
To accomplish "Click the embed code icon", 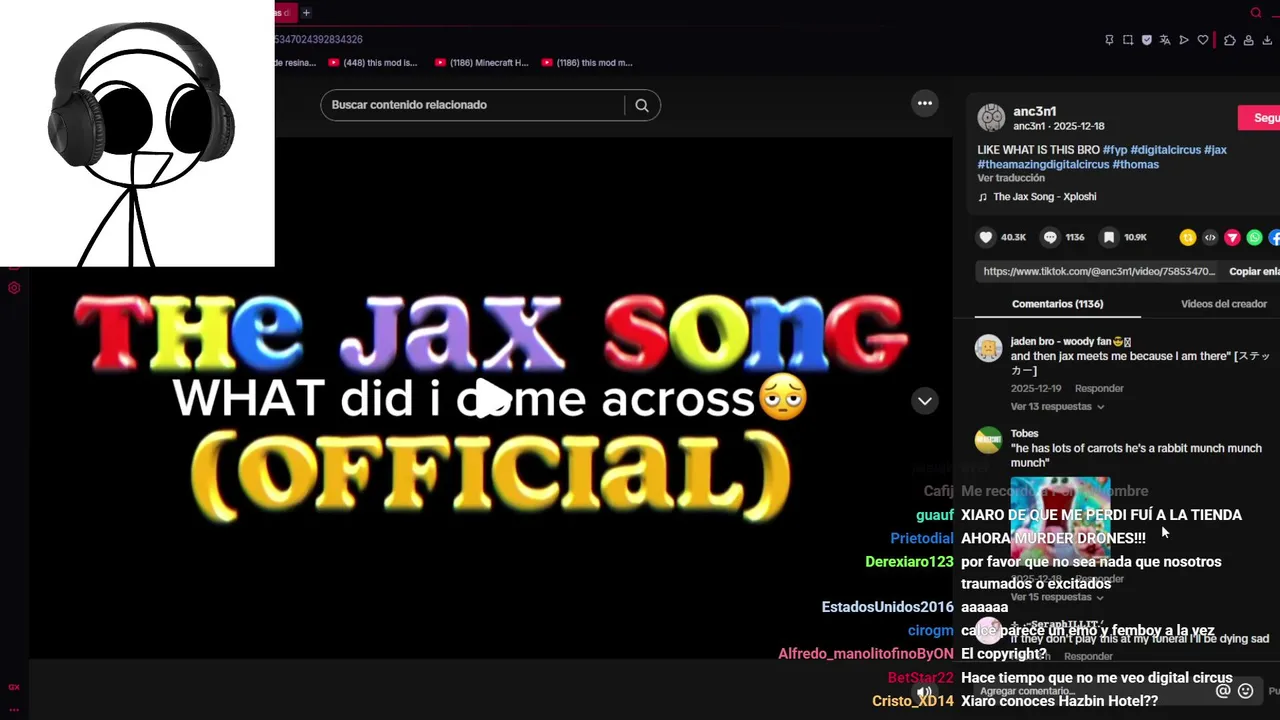I will (x=1210, y=237).
